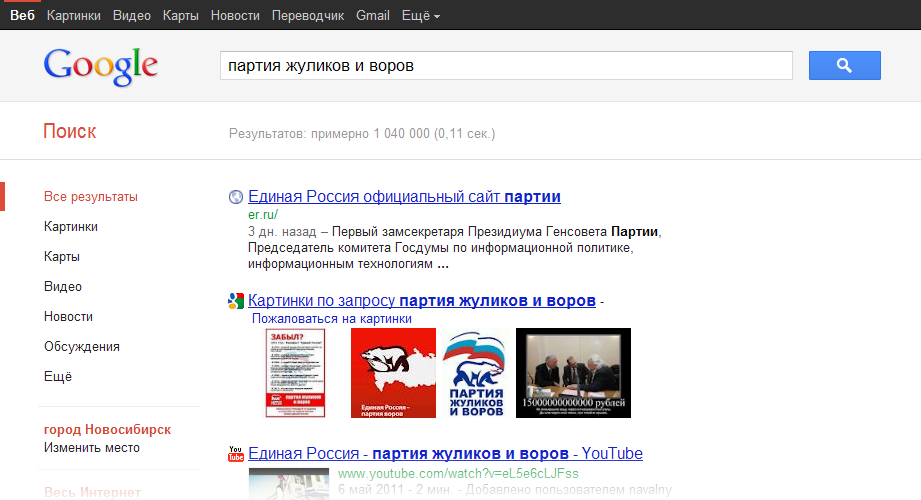This screenshot has width=921, height=500.
Task: Filter by Картинки in the sidebar
Action: click(x=70, y=227)
